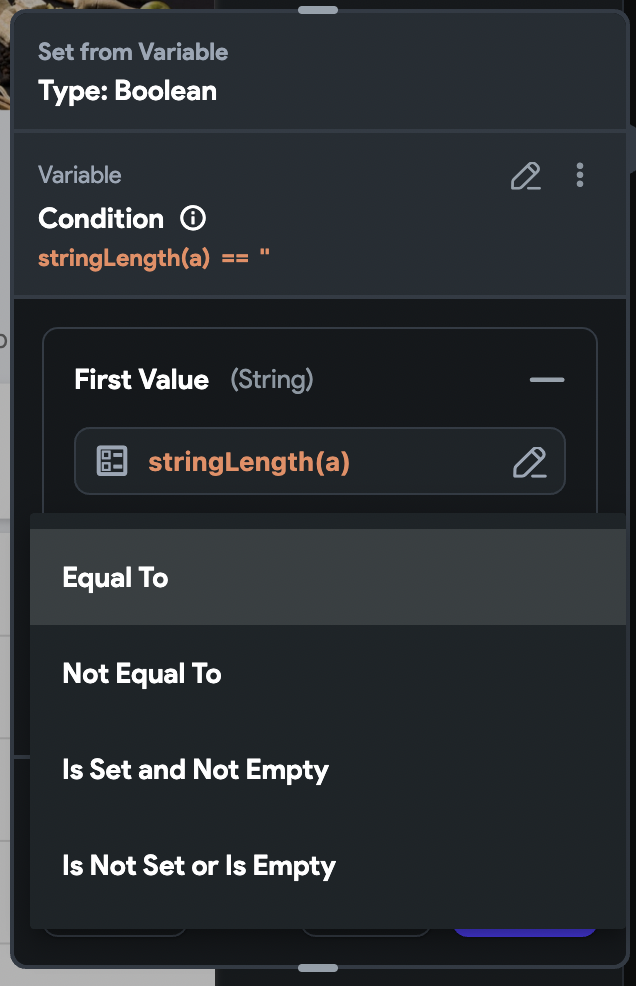The height and width of the screenshot is (986, 636).
Task: Open the pencil editor for the stringLength(a) value
Action: click(531, 461)
